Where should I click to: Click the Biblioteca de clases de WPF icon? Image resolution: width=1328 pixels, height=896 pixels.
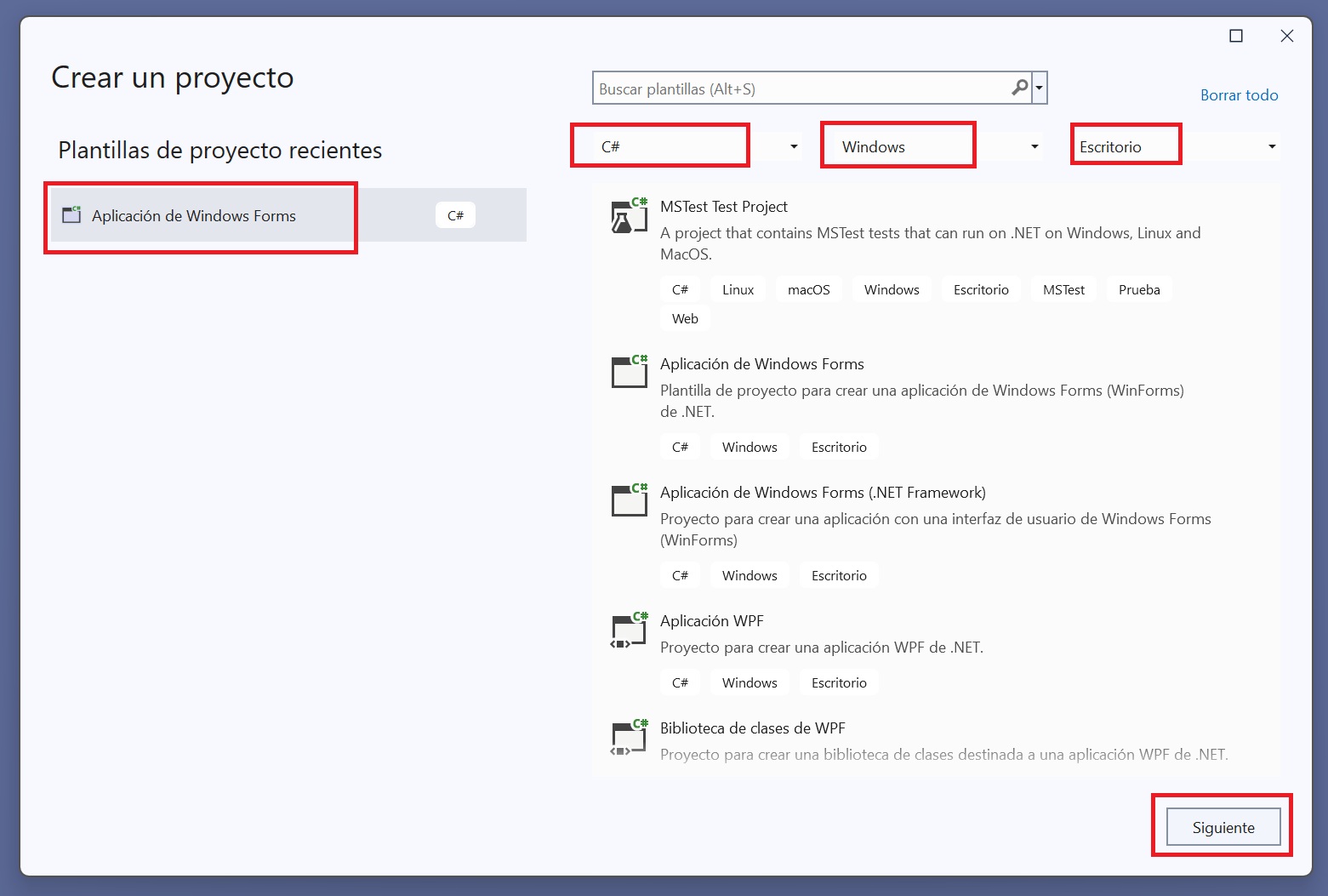[629, 738]
